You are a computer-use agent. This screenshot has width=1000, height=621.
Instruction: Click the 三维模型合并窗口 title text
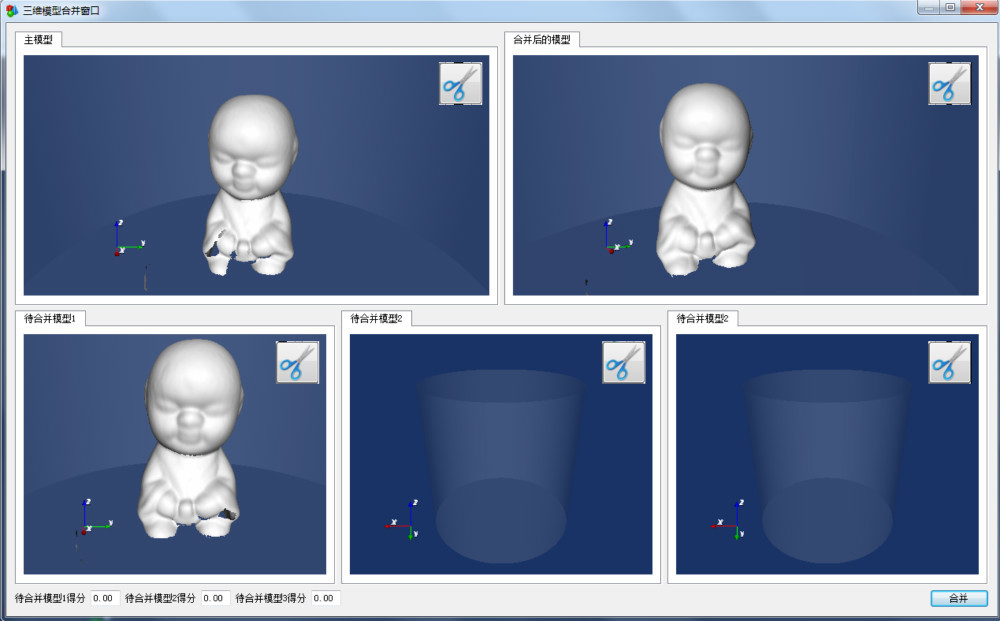pyautogui.click(x=61, y=10)
